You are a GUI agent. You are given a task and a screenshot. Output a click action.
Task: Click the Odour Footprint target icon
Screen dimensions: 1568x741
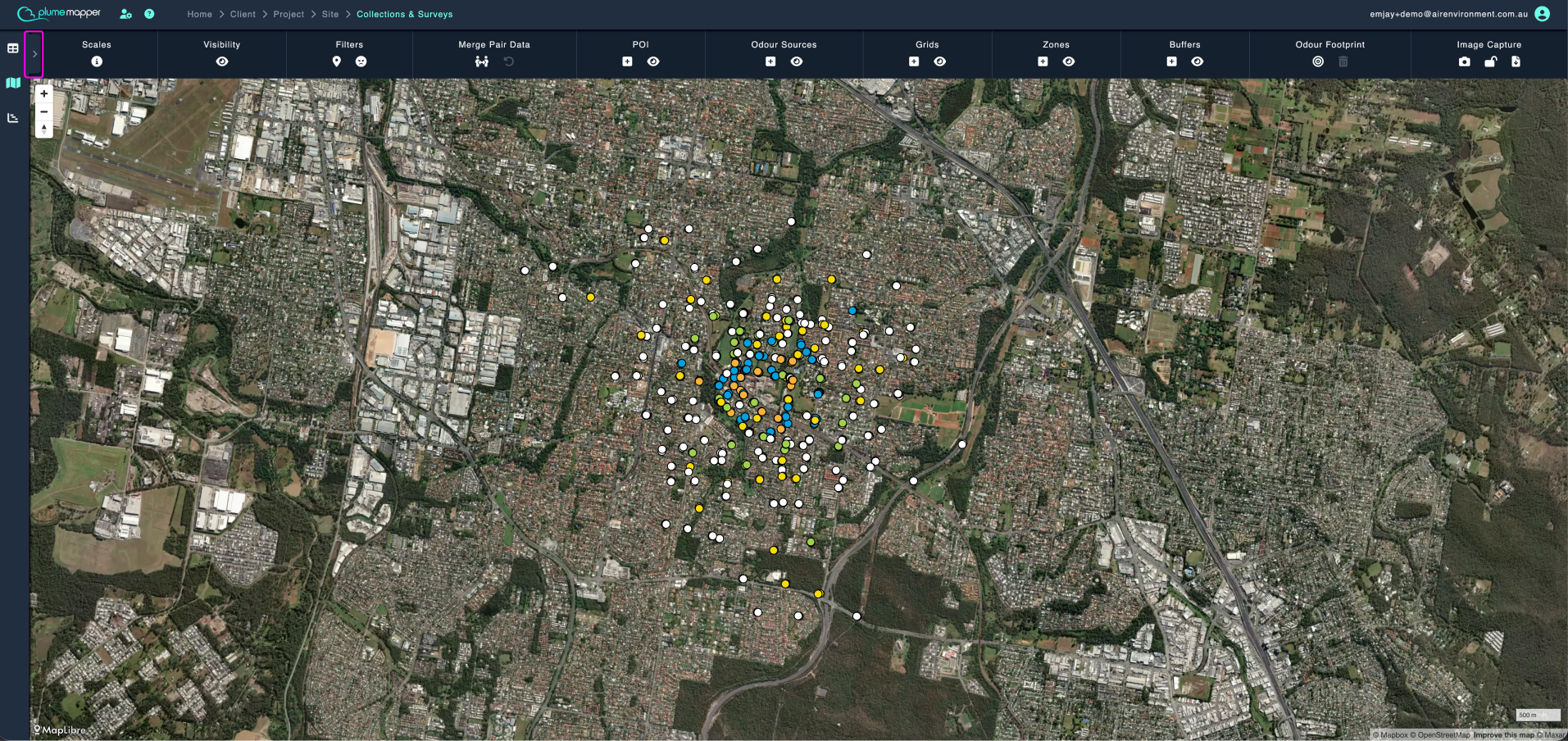(1318, 61)
